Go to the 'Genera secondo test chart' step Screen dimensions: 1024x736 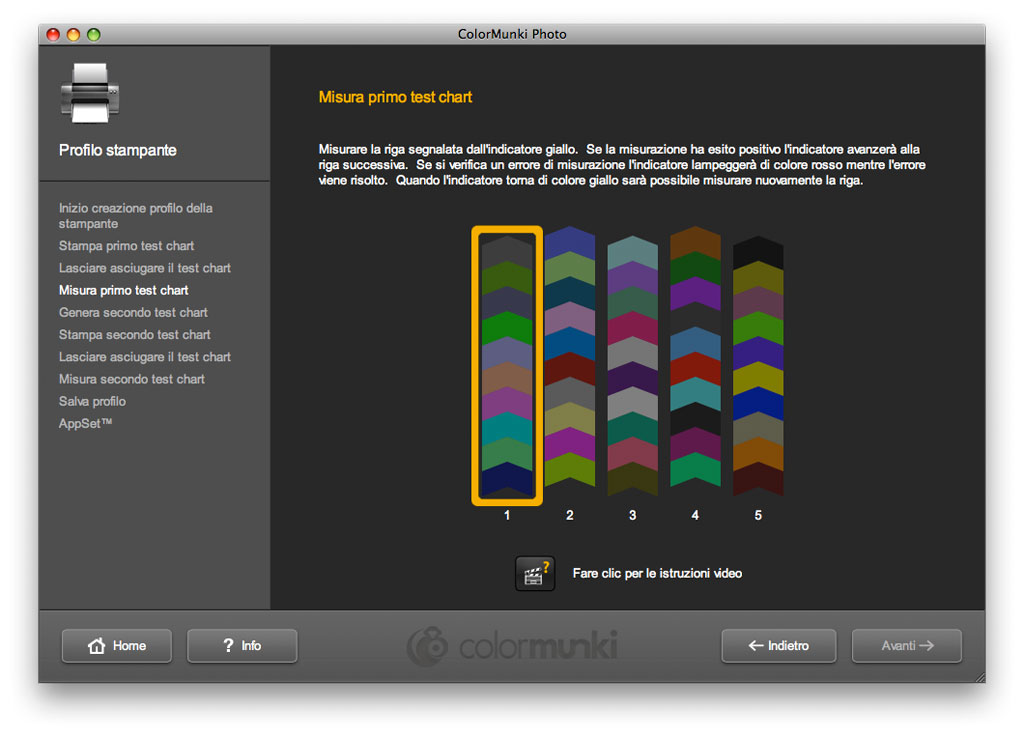pyautogui.click(x=133, y=313)
